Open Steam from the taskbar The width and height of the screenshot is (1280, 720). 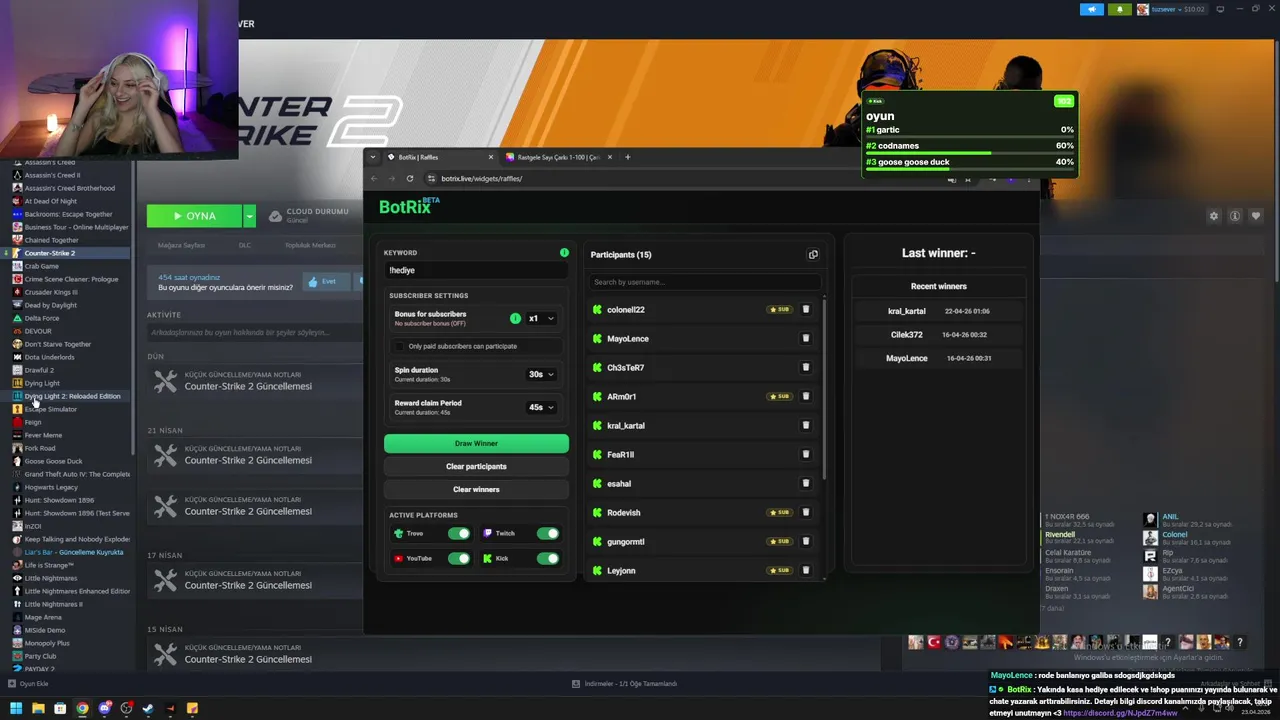pos(148,708)
